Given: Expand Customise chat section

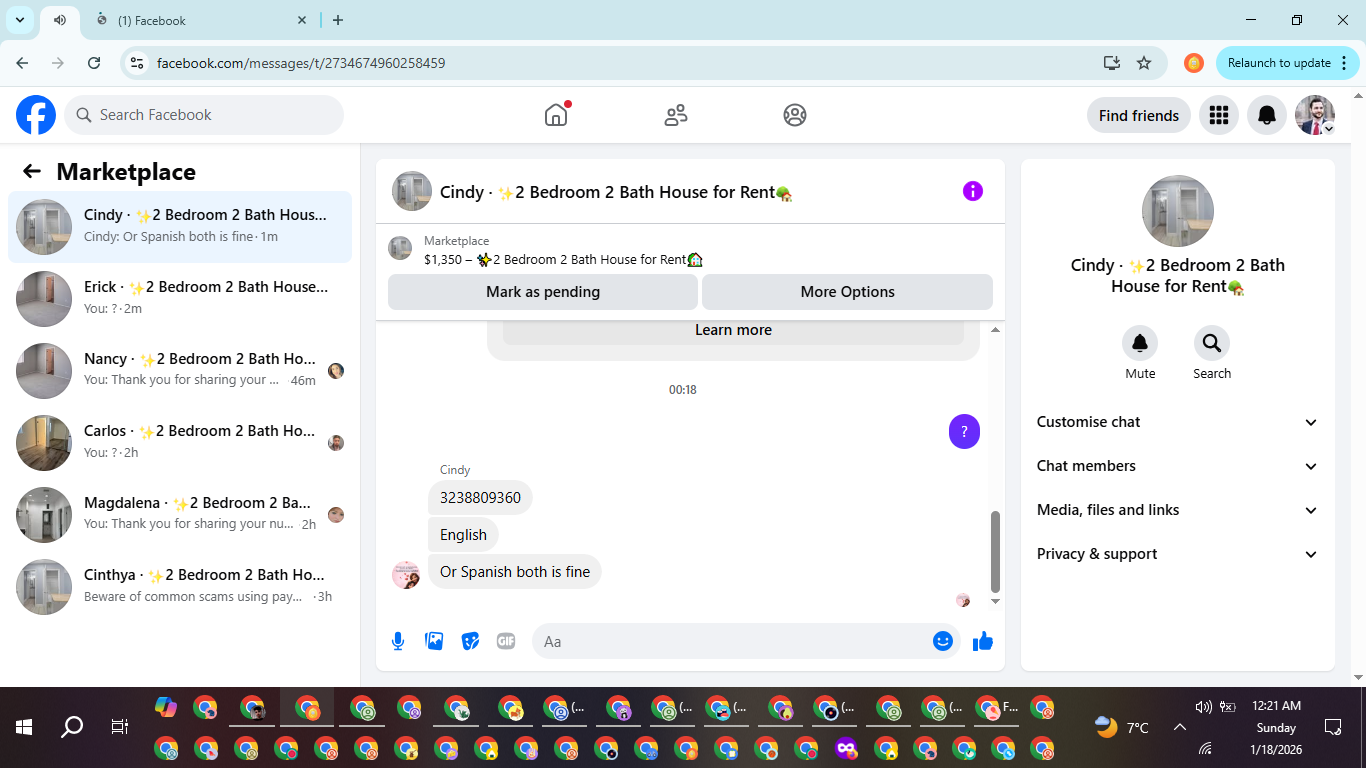Looking at the screenshot, I should pyautogui.click(x=1178, y=422).
